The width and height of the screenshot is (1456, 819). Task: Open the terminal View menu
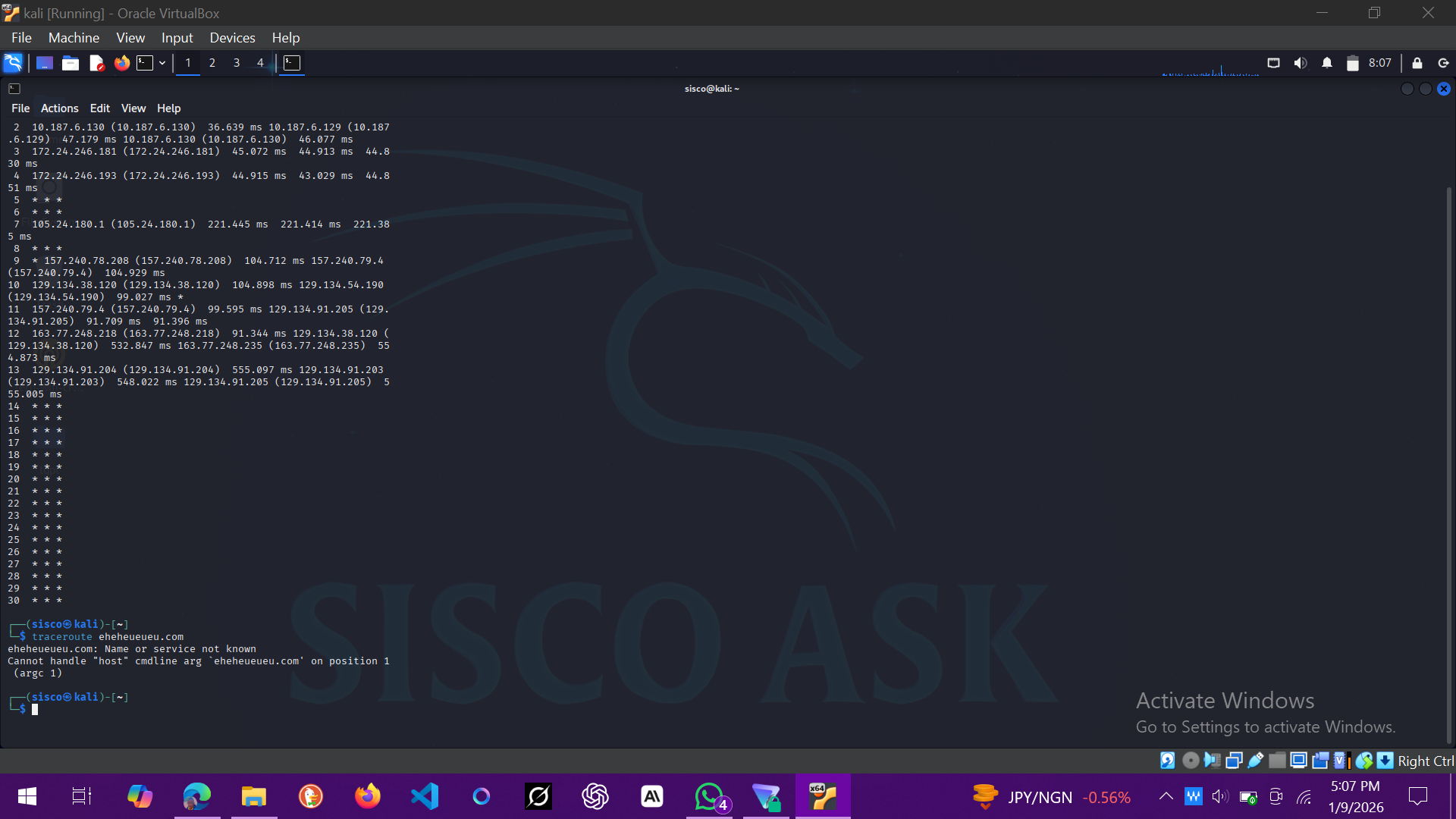[x=133, y=108]
